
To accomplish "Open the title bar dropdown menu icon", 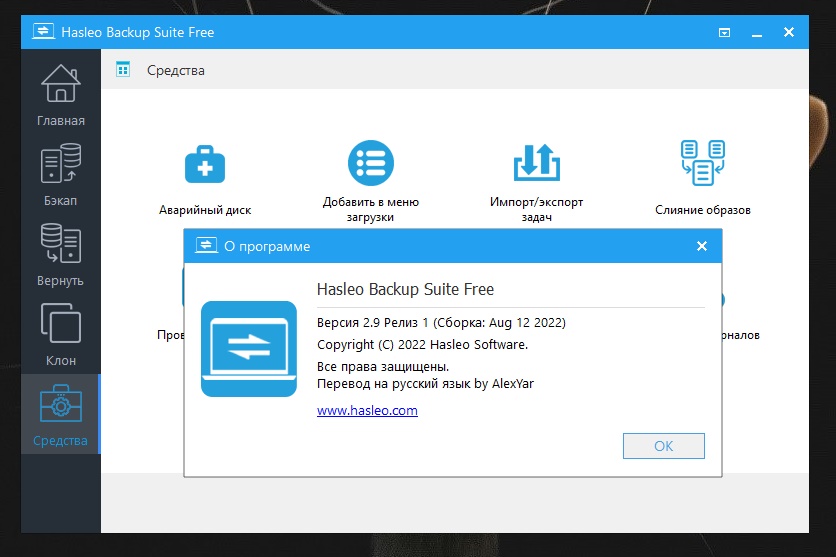I will point(724,33).
